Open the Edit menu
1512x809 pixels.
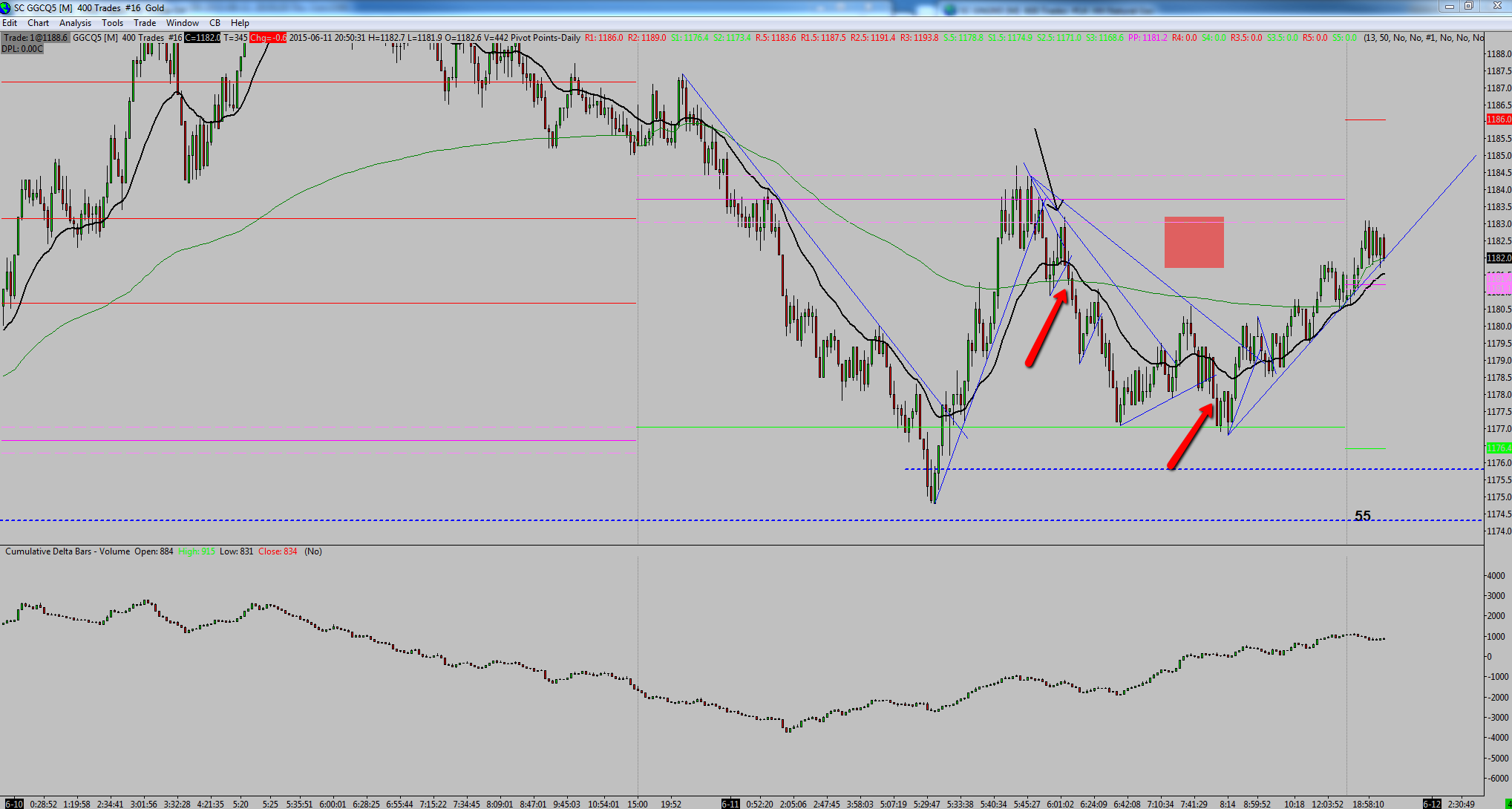[x=10, y=23]
